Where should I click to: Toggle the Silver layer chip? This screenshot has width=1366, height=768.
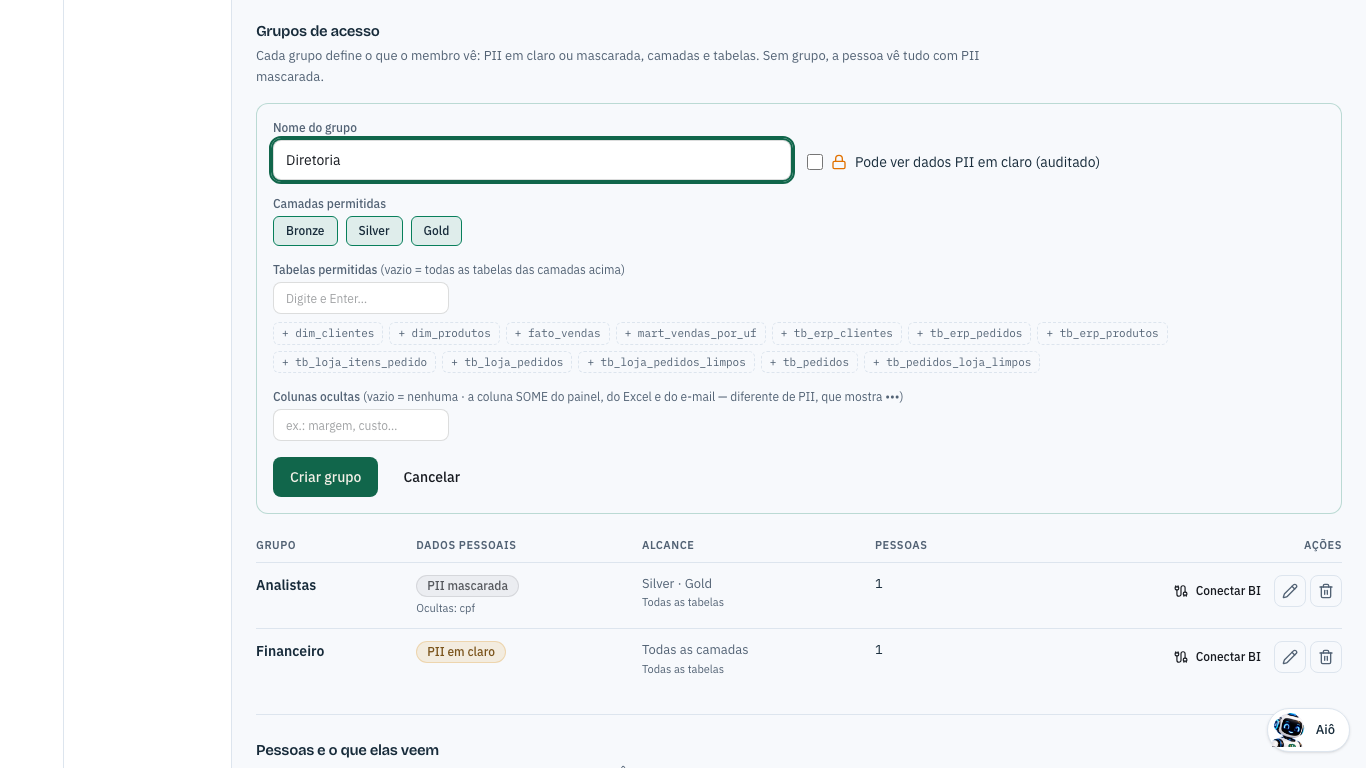point(374,231)
